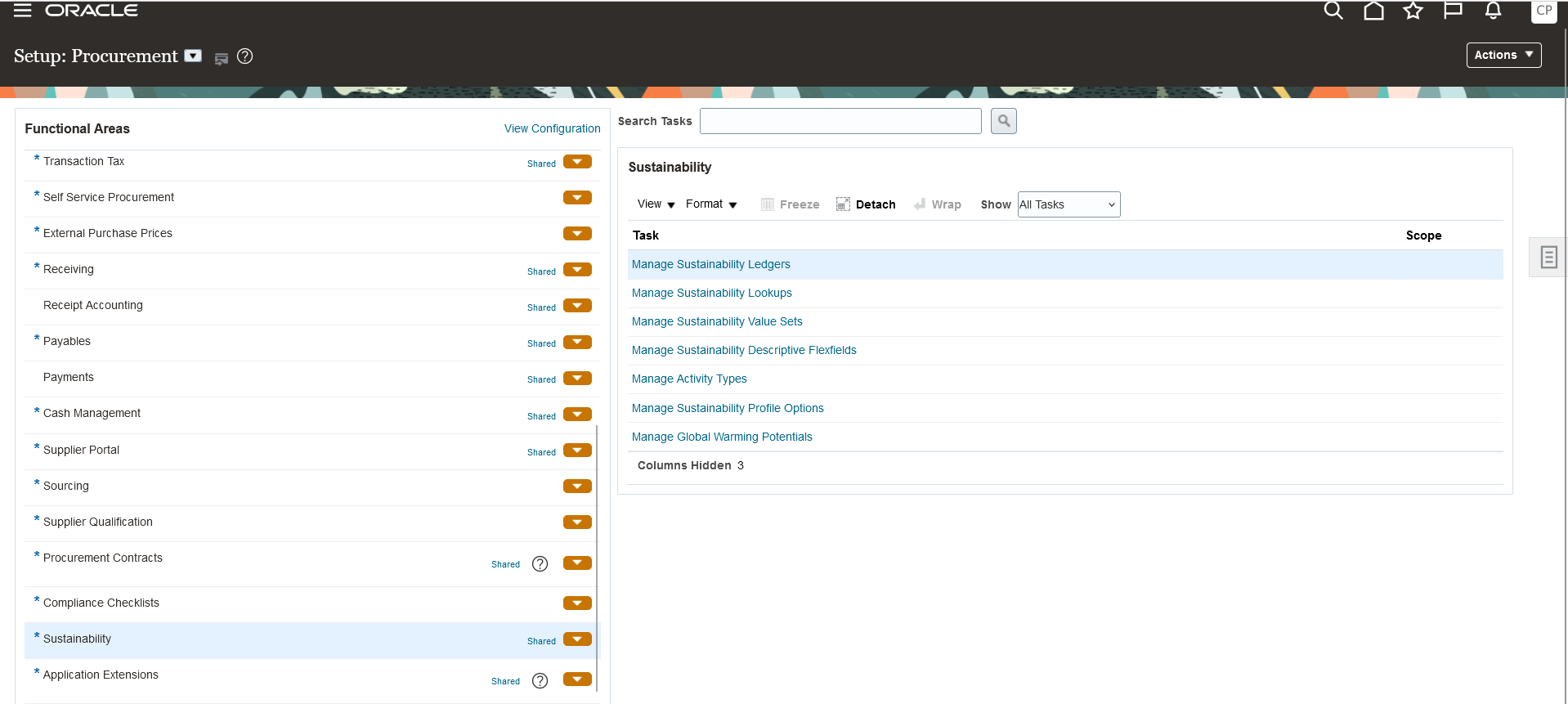Open the Format menu

pos(711,204)
